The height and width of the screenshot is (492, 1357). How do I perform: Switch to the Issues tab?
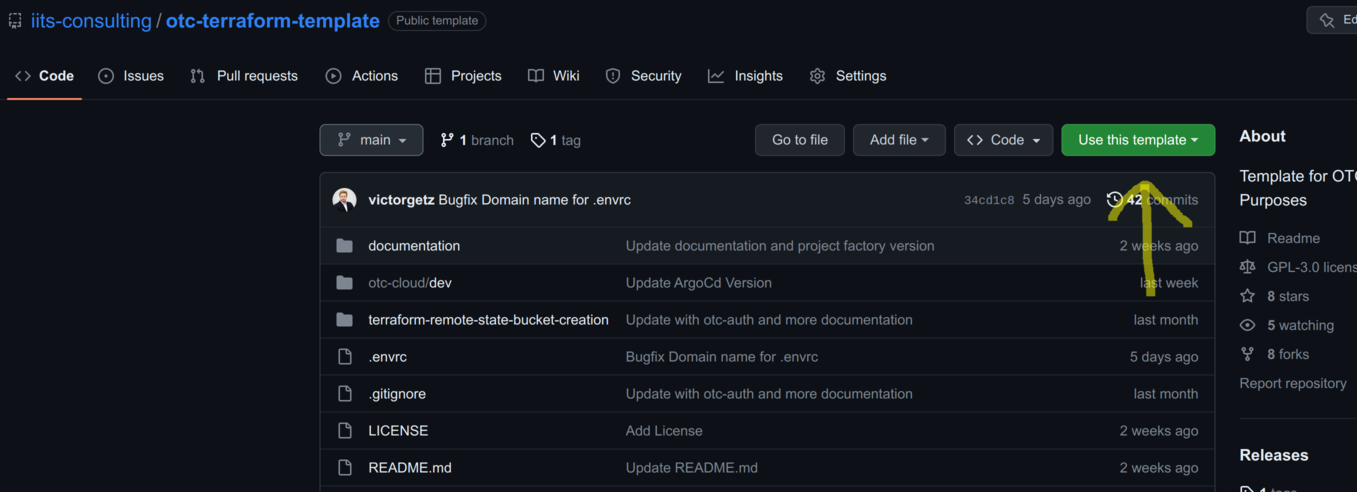coord(131,76)
